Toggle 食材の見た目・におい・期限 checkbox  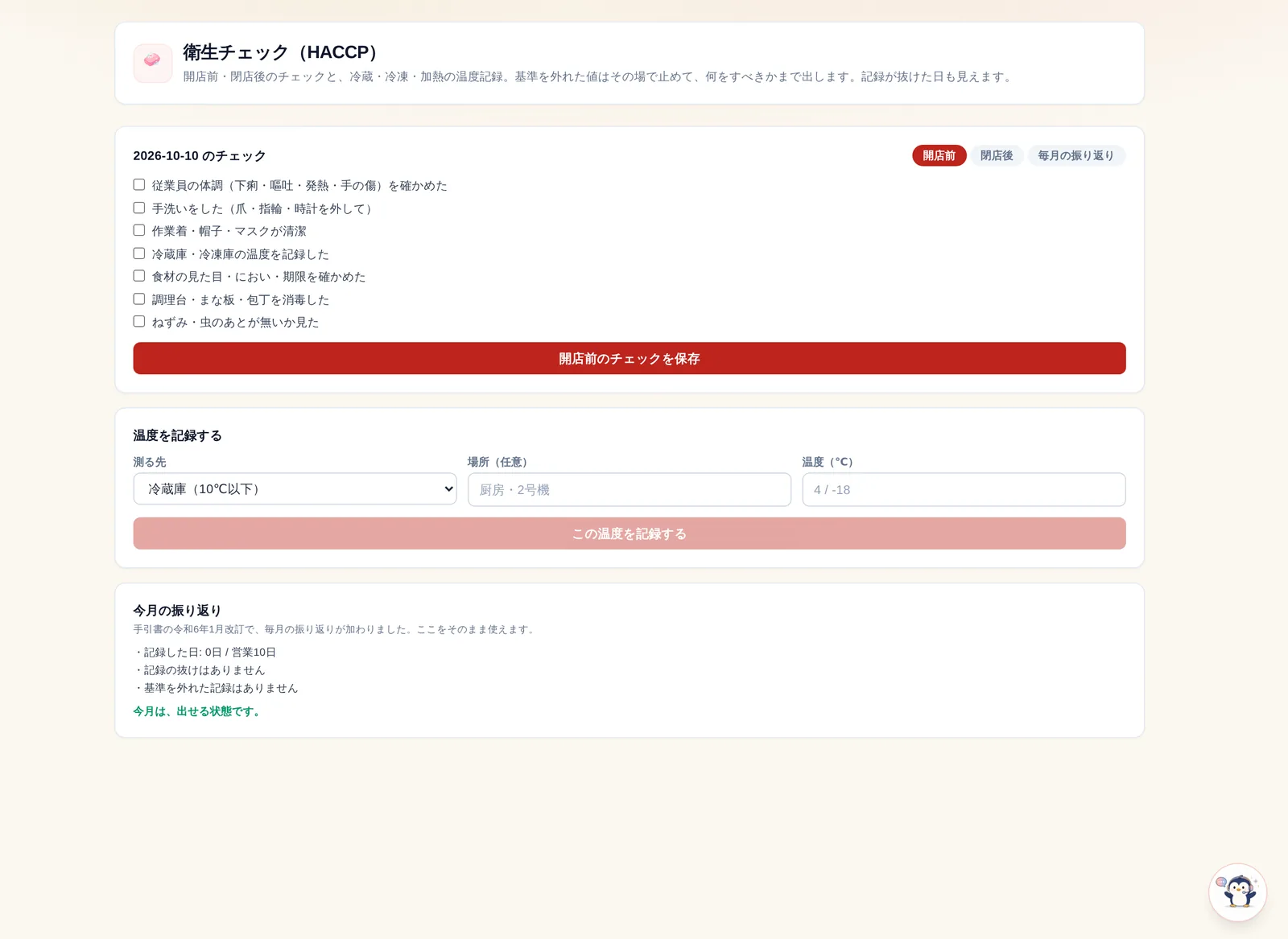139,276
